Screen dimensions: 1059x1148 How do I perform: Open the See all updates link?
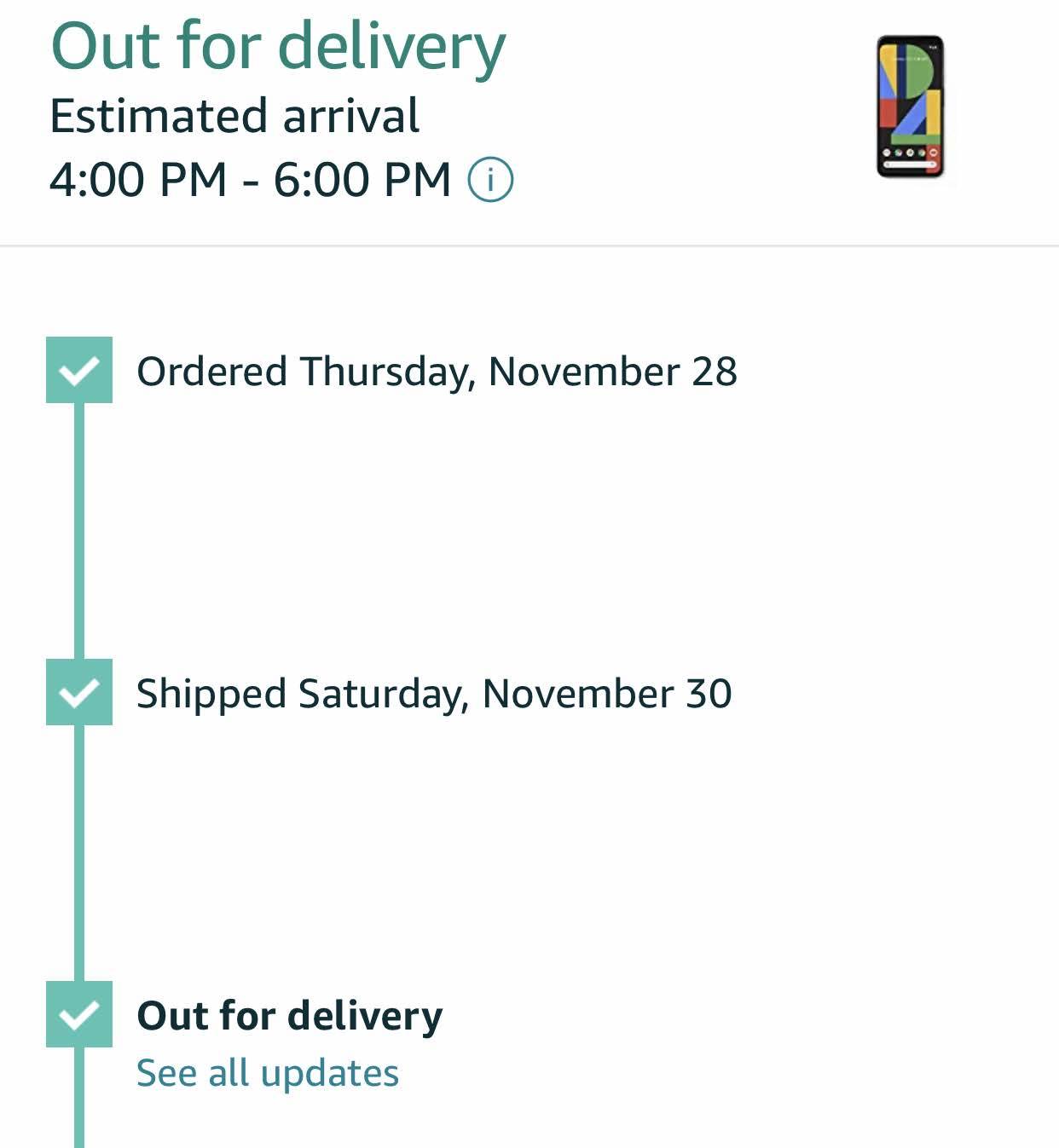[268, 1073]
